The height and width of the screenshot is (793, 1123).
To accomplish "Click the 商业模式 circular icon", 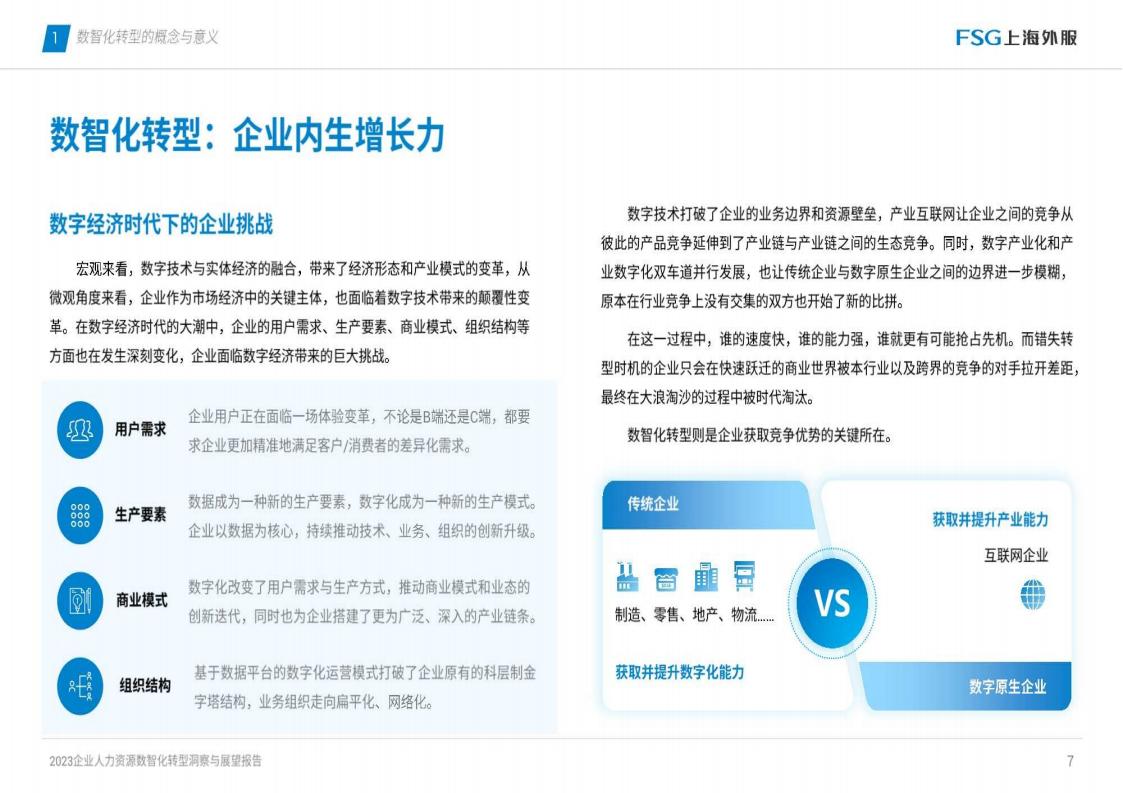I will [x=80, y=600].
